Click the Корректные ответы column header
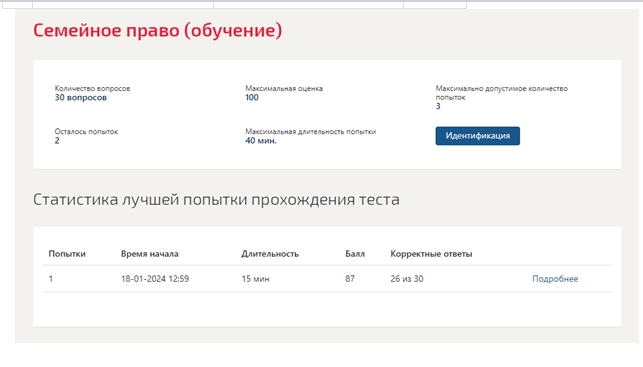 click(431, 254)
